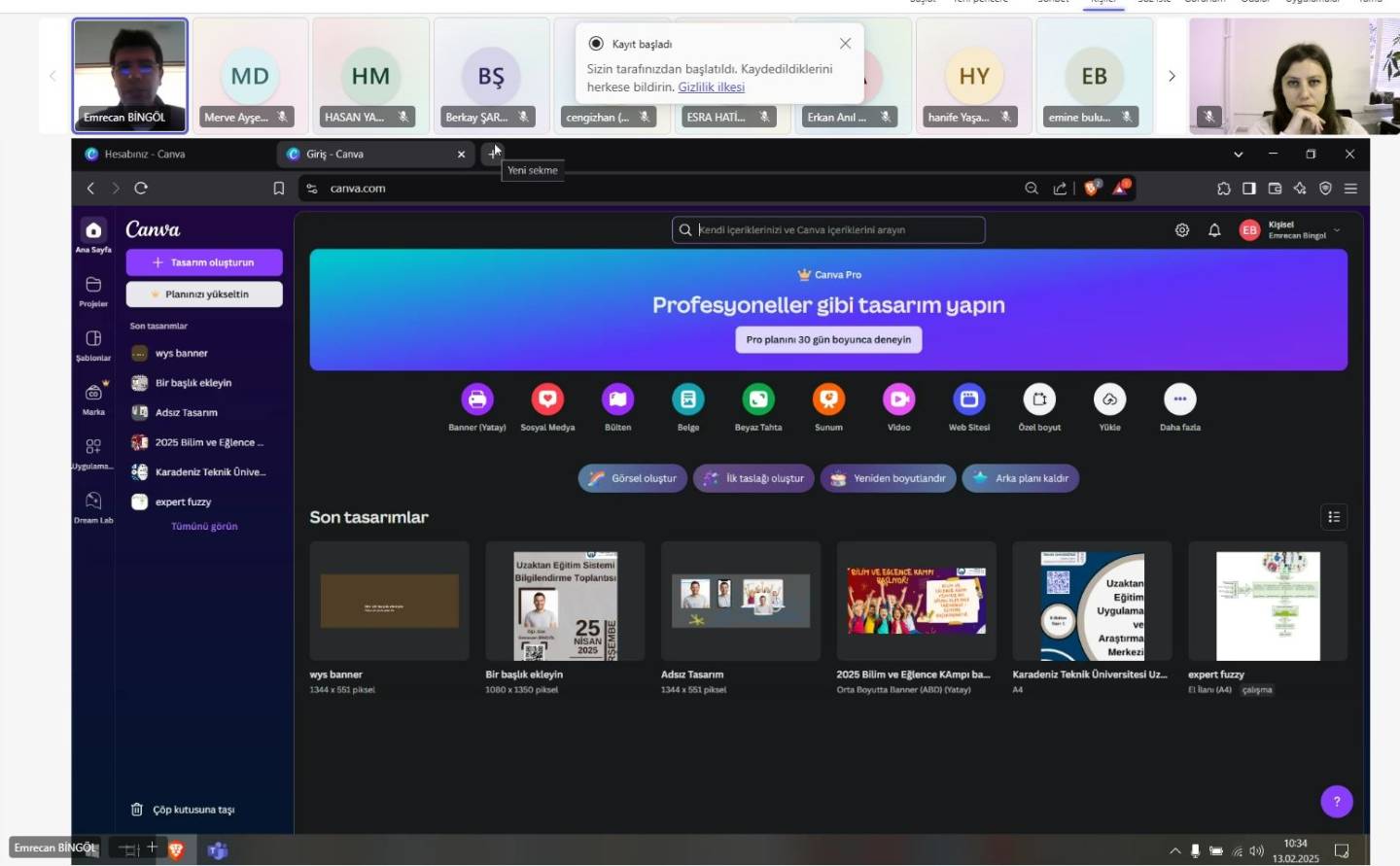Click the Brave Shields lion icon
This screenshot has width=1400, height=866.
click(1092, 188)
